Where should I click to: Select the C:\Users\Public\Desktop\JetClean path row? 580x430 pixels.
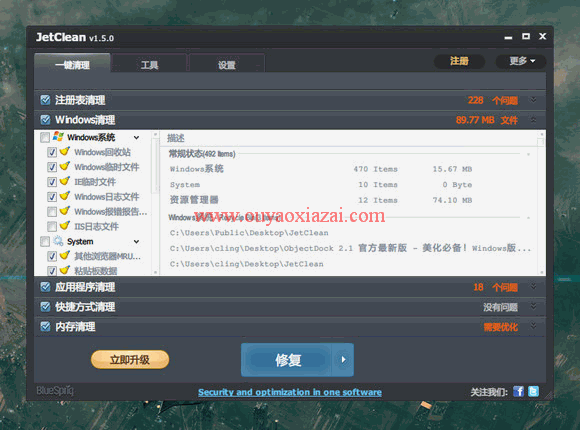tap(249, 233)
